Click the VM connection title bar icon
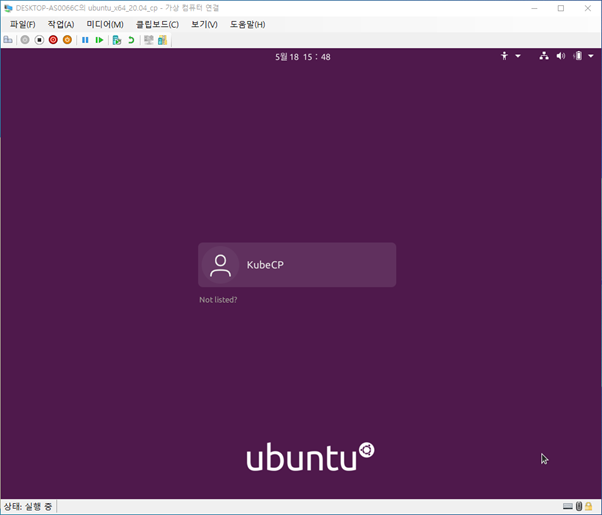The width and height of the screenshot is (602, 515). click(8, 8)
